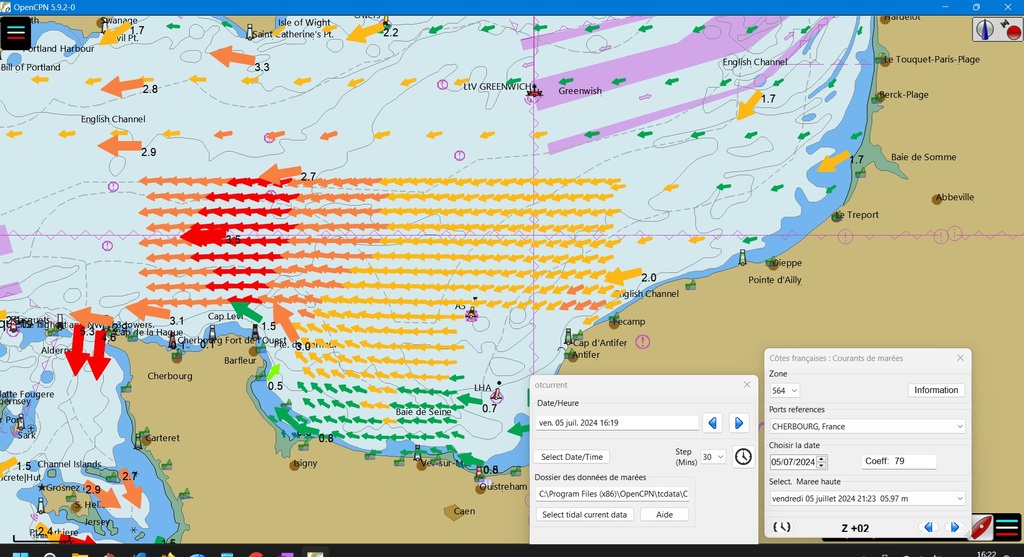Step forward in time in otcurrent dialog

(739, 423)
